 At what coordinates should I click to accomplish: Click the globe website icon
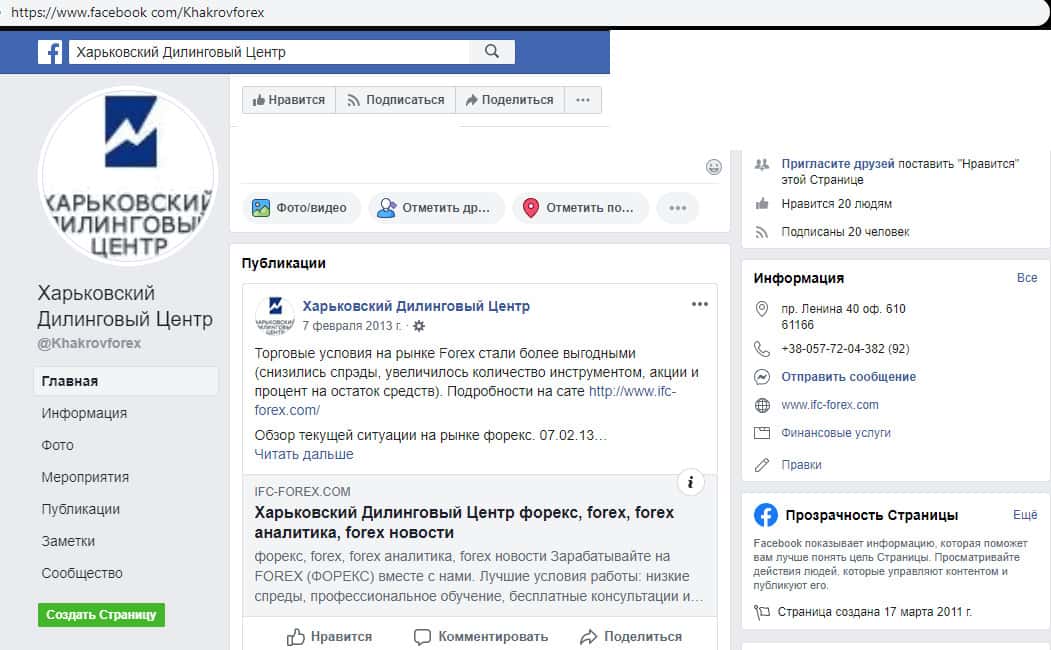click(761, 405)
